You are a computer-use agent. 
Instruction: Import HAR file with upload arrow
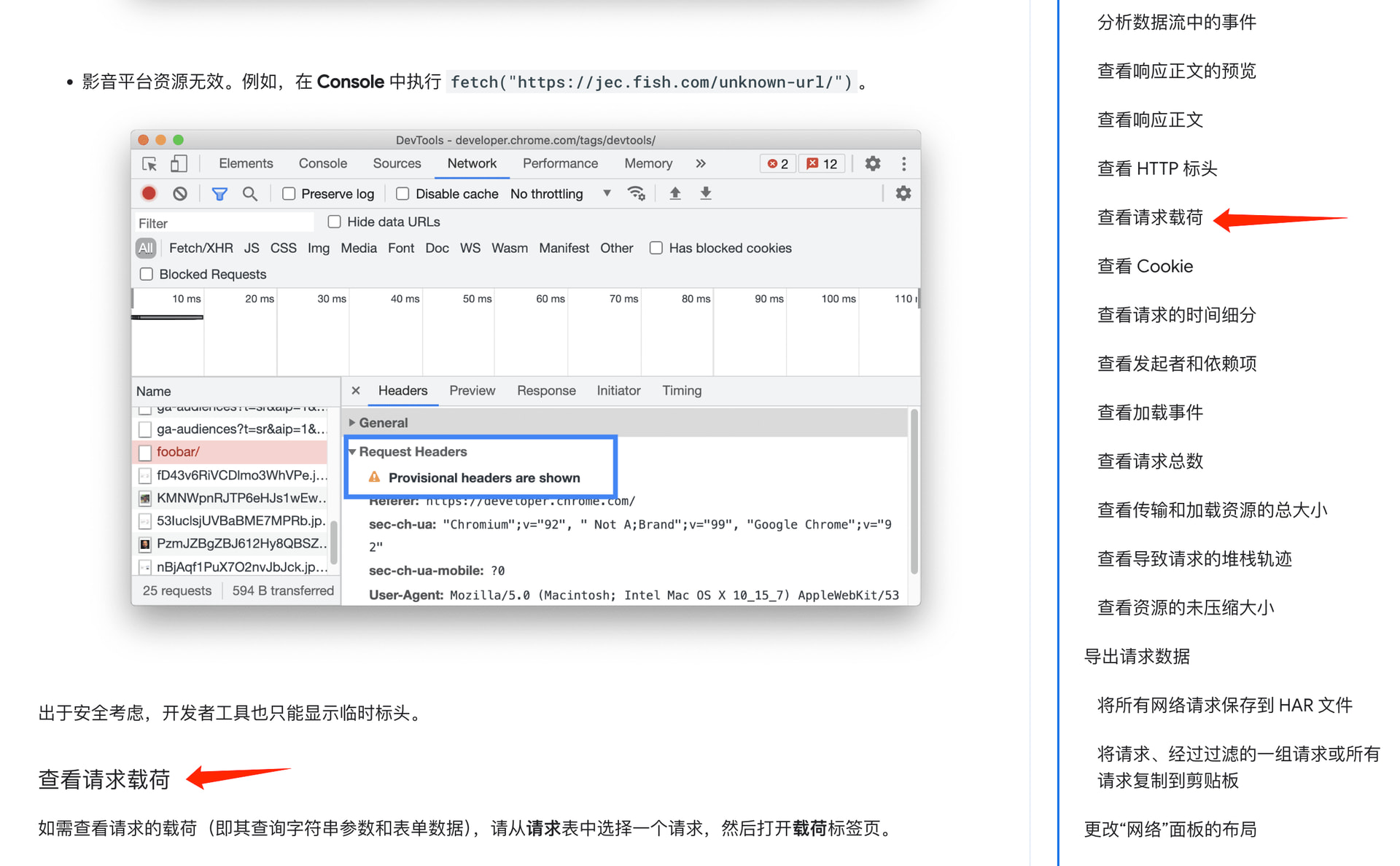pos(675,193)
